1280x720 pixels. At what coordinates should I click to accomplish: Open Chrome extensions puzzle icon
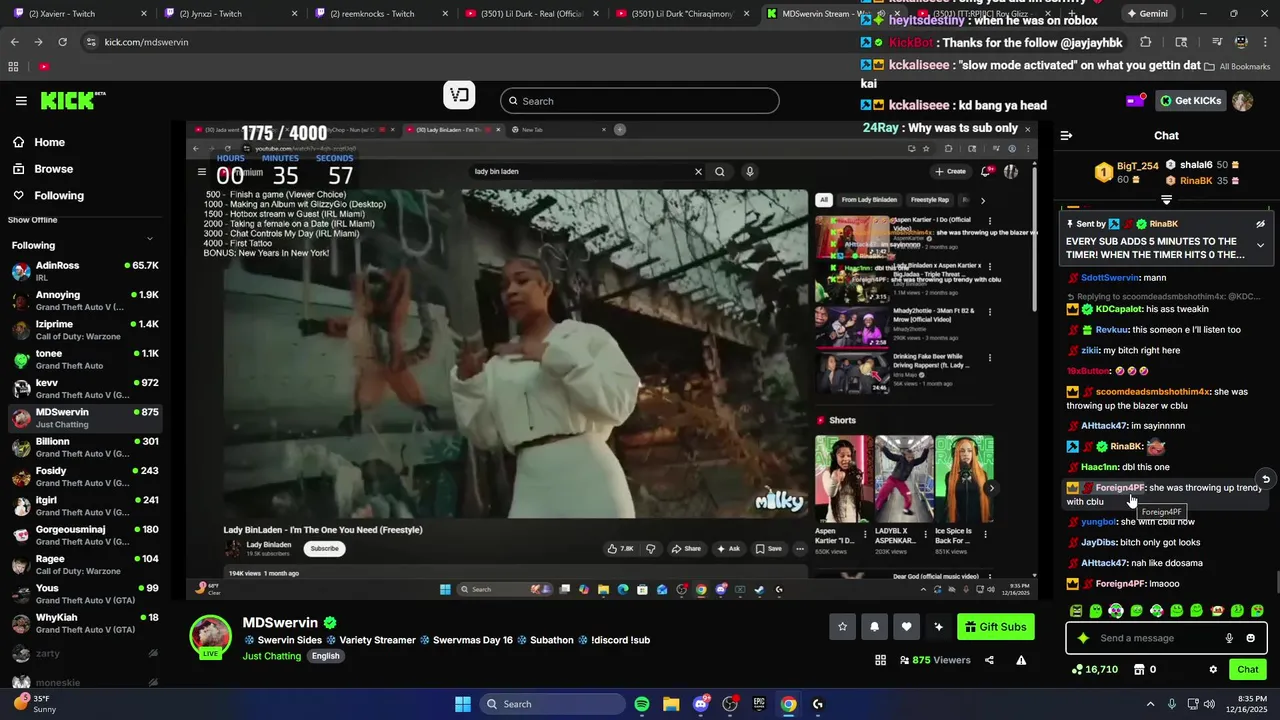pyautogui.click(x=1146, y=42)
